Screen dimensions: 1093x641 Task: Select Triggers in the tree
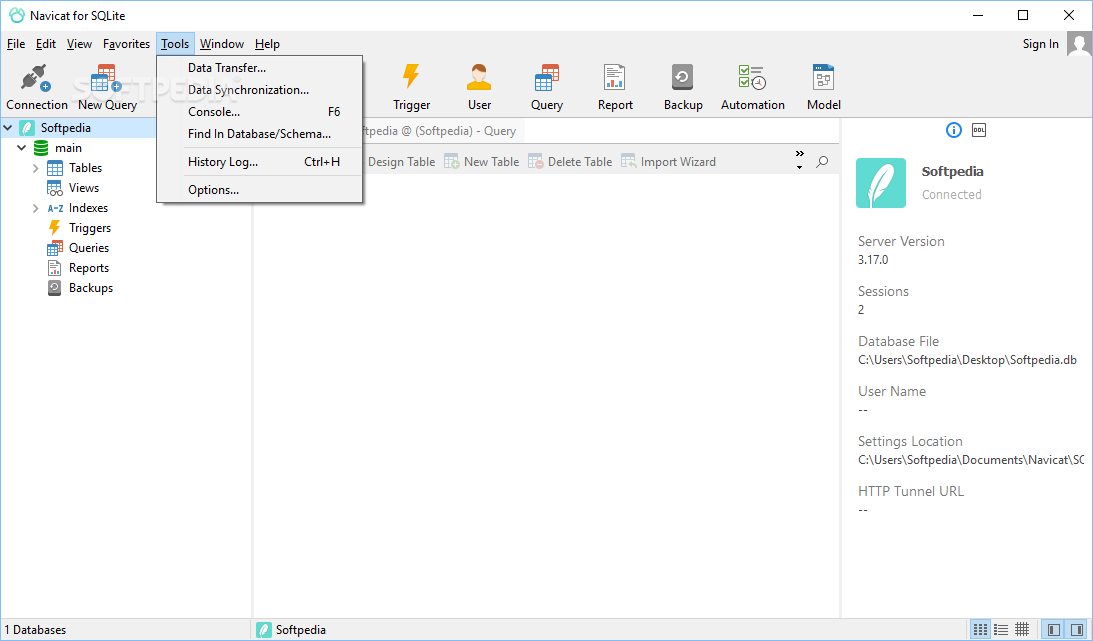pos(90,228)
